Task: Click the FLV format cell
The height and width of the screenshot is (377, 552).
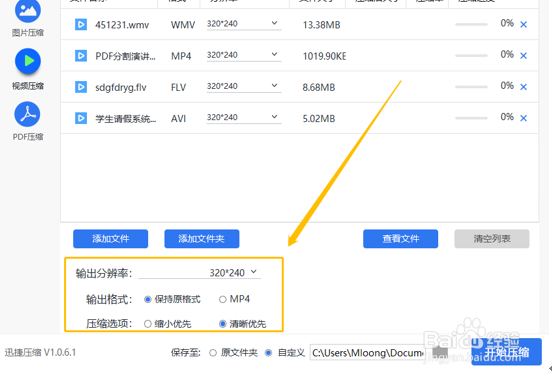Action: click(x=178, y=87)
